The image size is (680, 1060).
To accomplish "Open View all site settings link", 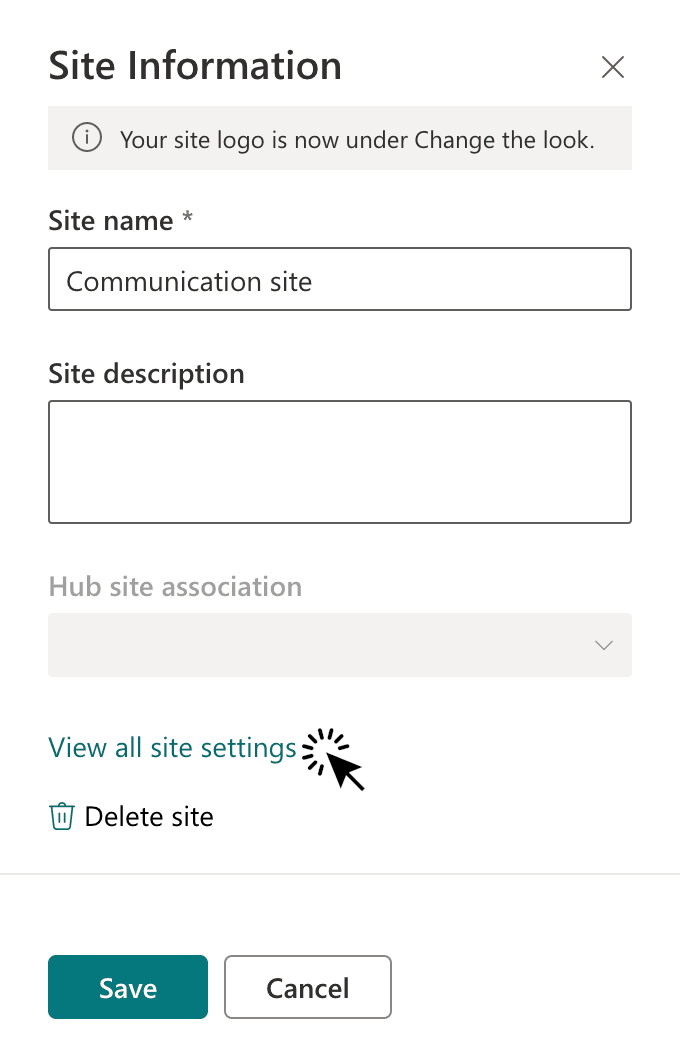I will 172,748.
